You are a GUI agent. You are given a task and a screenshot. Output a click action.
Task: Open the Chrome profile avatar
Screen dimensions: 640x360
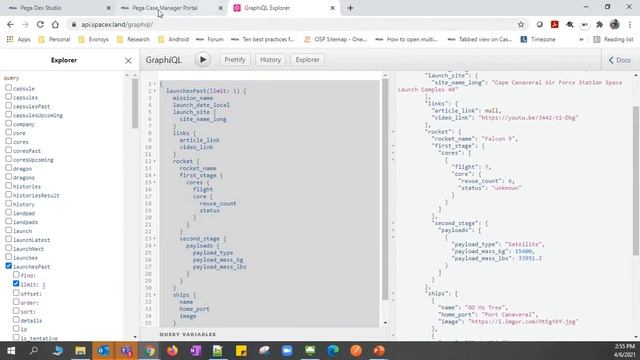[x=614, y=24]
